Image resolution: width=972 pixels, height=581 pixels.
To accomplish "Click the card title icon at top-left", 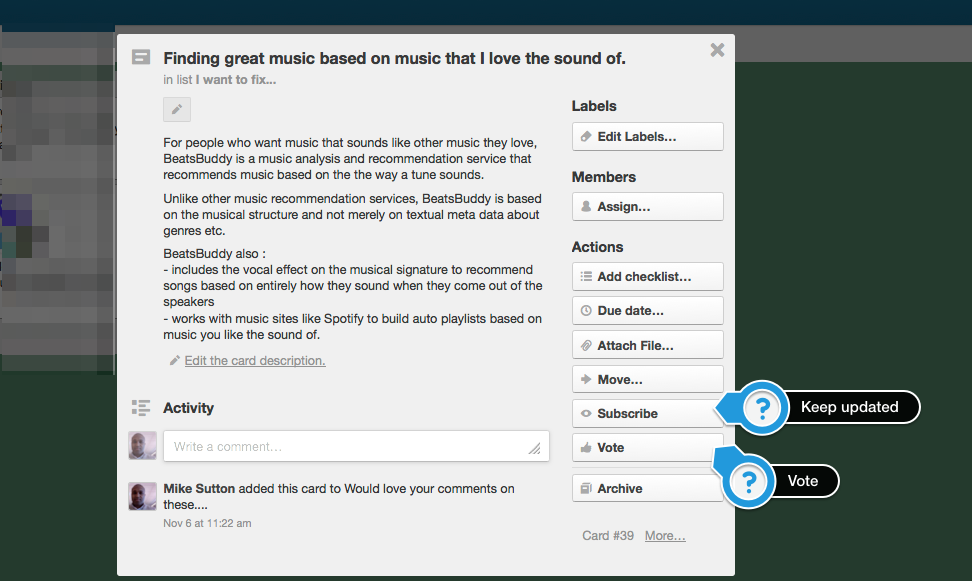I will click(141, 58).
